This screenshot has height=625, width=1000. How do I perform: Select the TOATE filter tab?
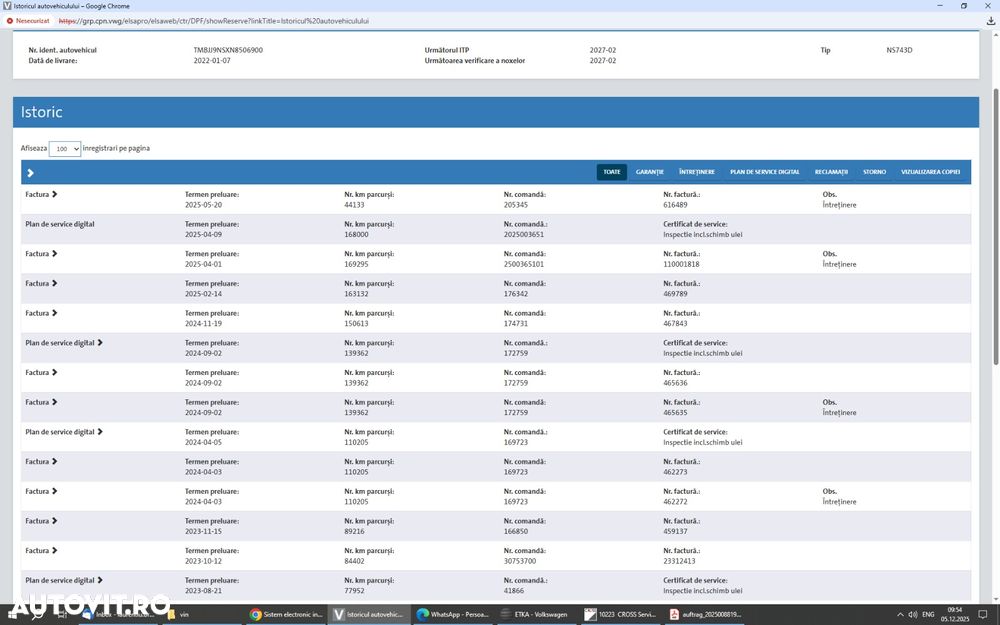(612, 172)
